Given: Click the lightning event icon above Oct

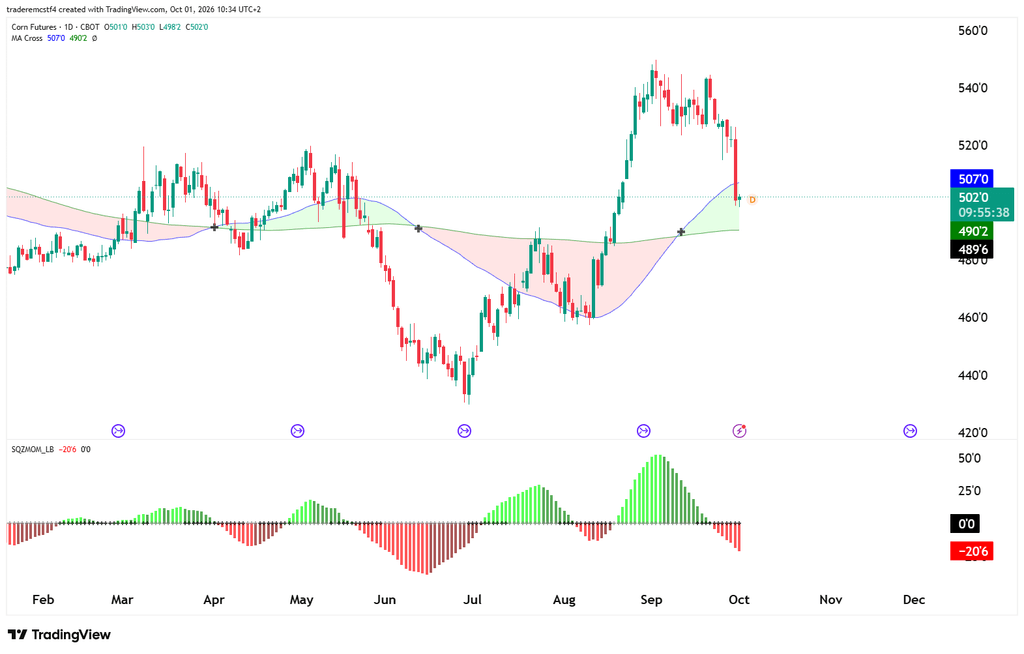Looking at the screenshot, I should [739, 431].
